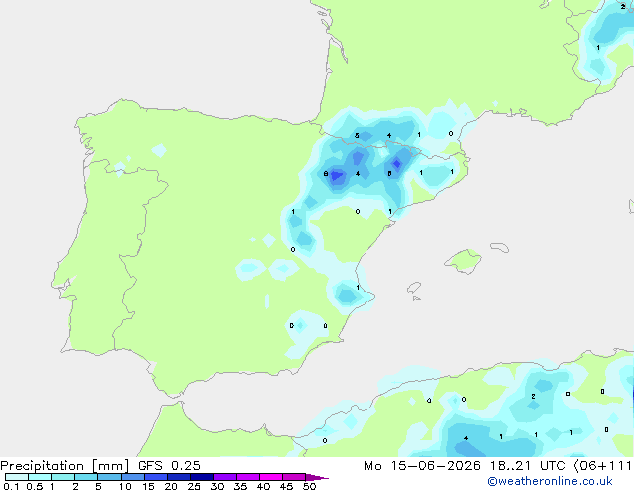Pick the 15–20 mm blue legend swatch
The width and height of the screenshot is (634, 490).
coord(156,477)
